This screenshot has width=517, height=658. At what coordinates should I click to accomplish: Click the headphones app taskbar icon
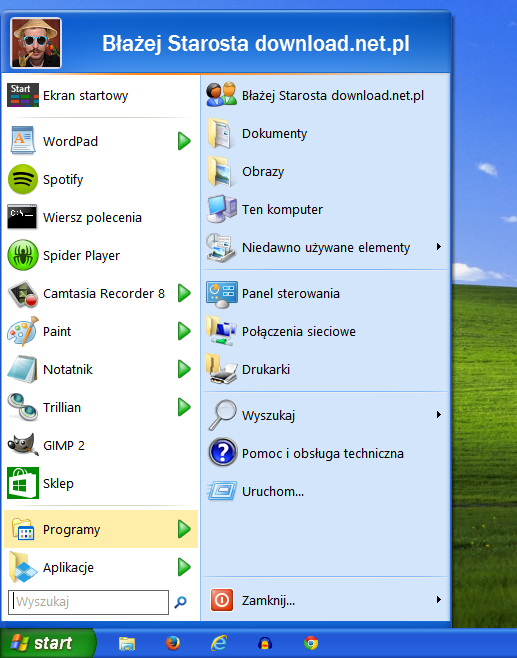[x=265, y=643]
